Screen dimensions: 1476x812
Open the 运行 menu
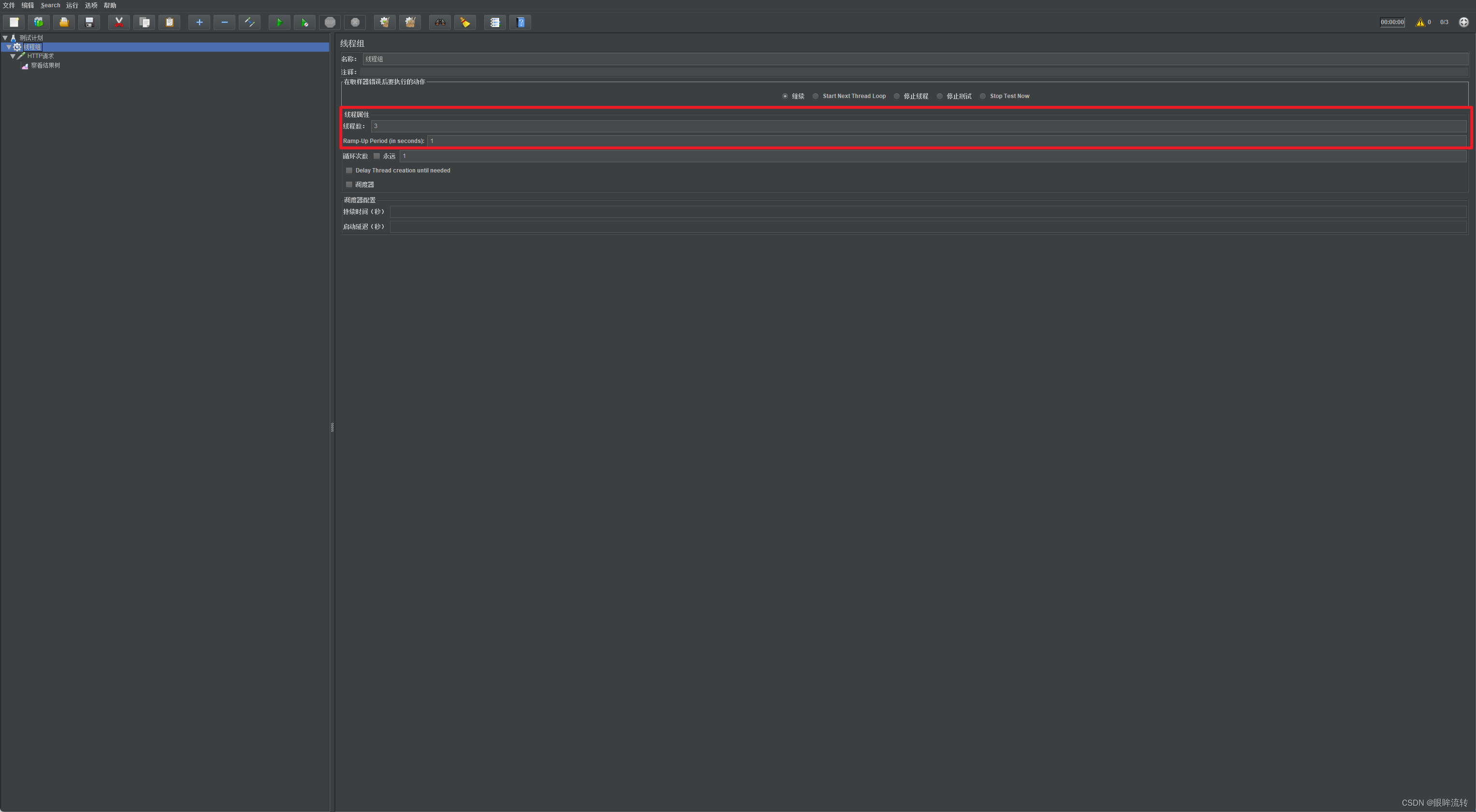pyautogui.click(x=71, y=5)
